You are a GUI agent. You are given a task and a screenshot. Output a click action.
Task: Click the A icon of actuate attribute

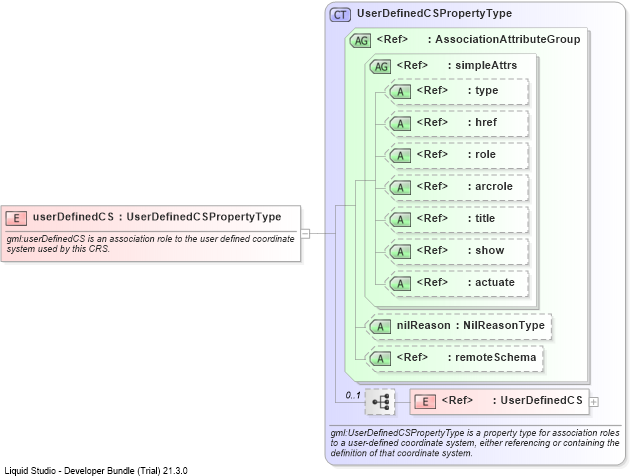pos(400,284)
